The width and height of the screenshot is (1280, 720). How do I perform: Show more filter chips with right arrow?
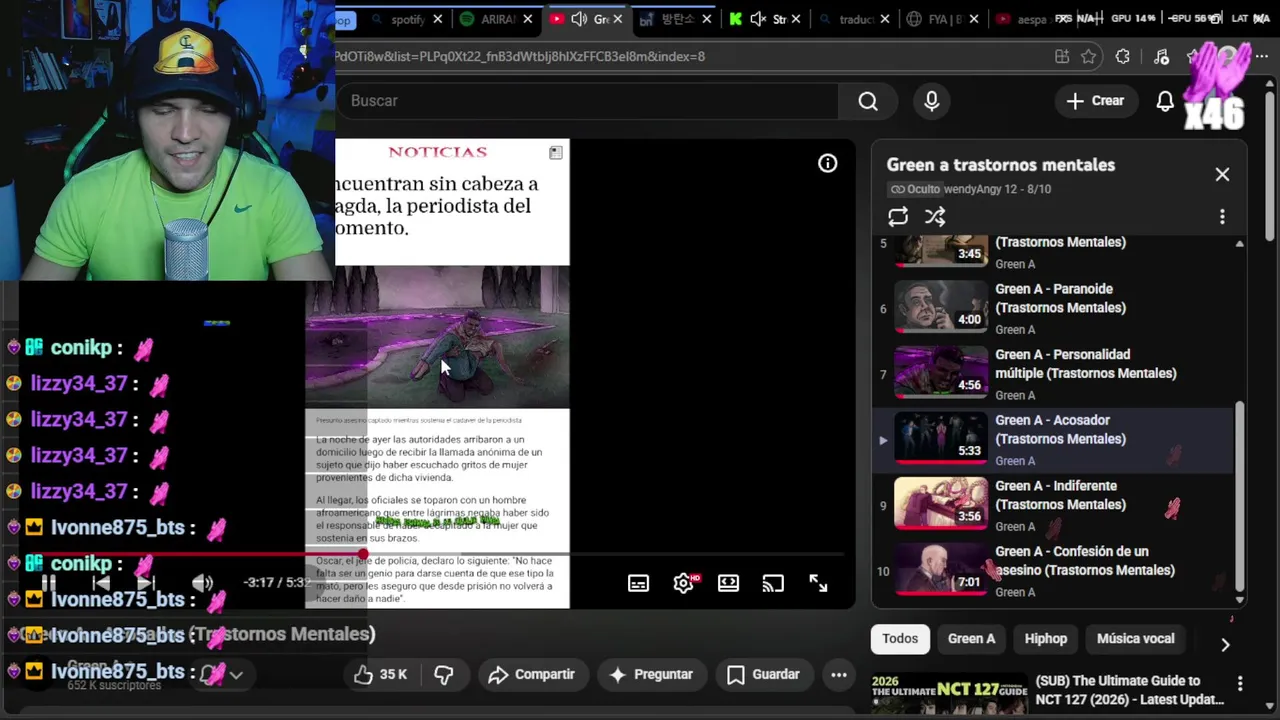1225,644
